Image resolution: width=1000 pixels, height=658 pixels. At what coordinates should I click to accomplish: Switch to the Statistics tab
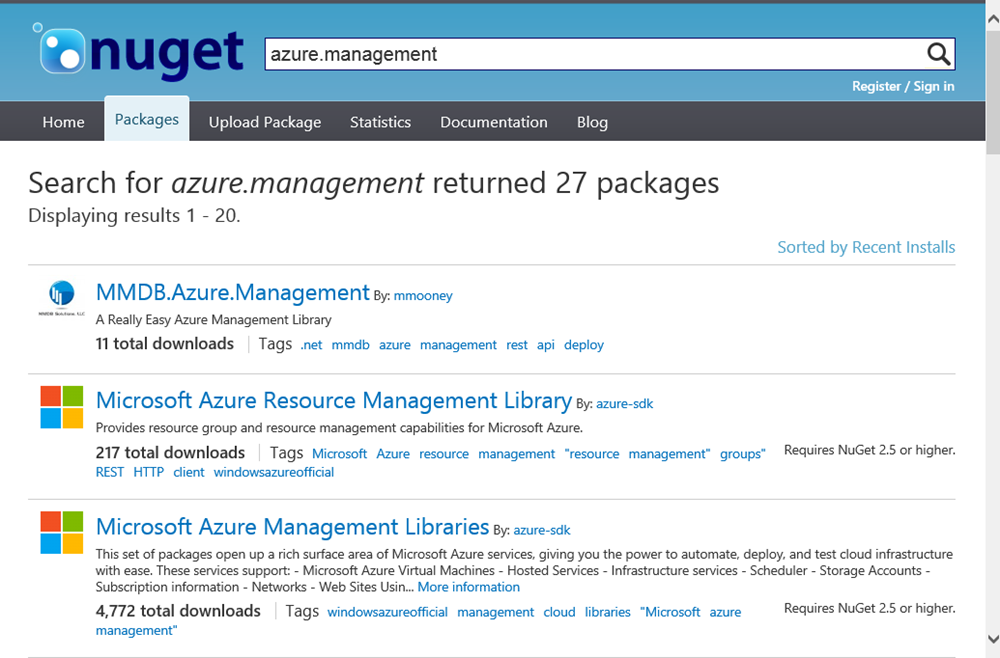pyautogui.click(x=380, y=122)
